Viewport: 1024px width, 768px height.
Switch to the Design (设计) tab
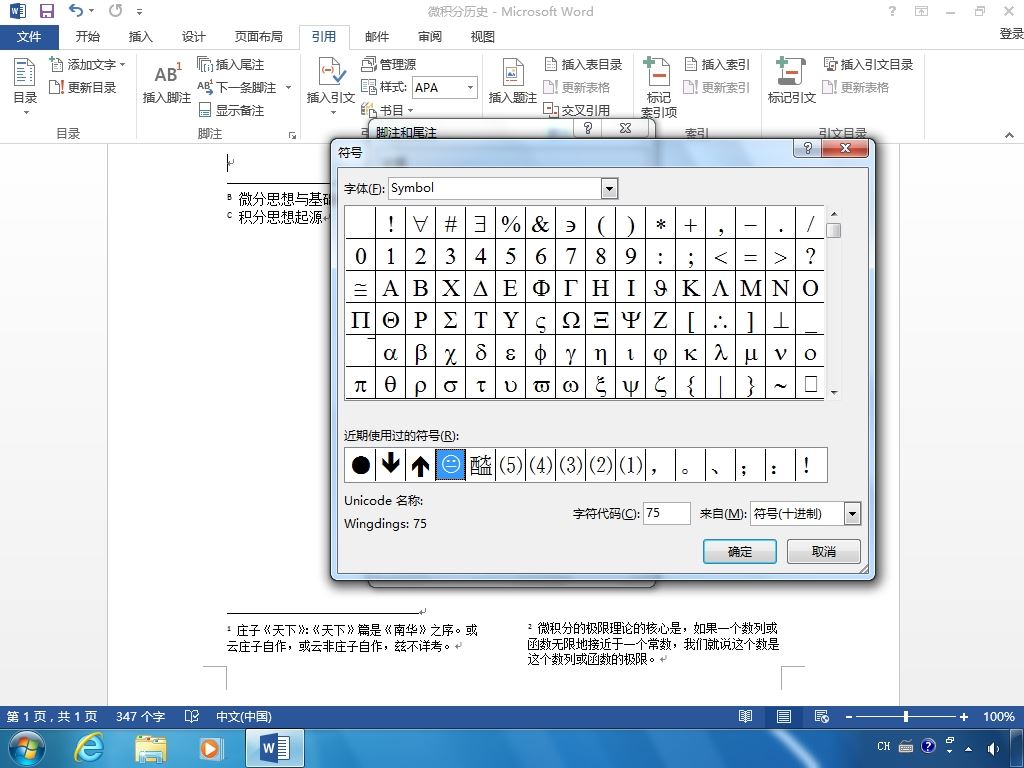point(193,37)
